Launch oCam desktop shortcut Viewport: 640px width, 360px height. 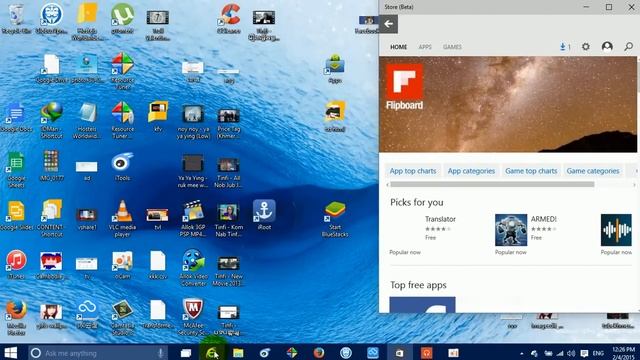pyautogui.click(x=122, y=264)
